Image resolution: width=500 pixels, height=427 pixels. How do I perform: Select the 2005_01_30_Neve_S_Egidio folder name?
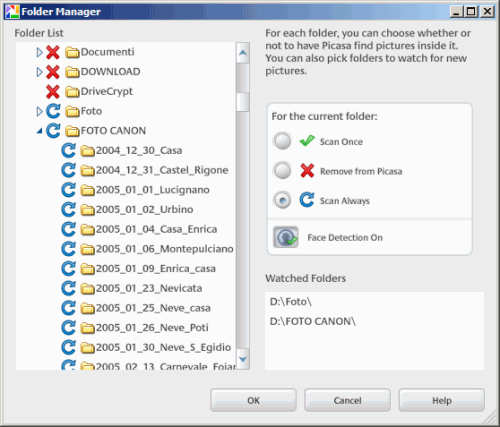[x=164, y=347]
